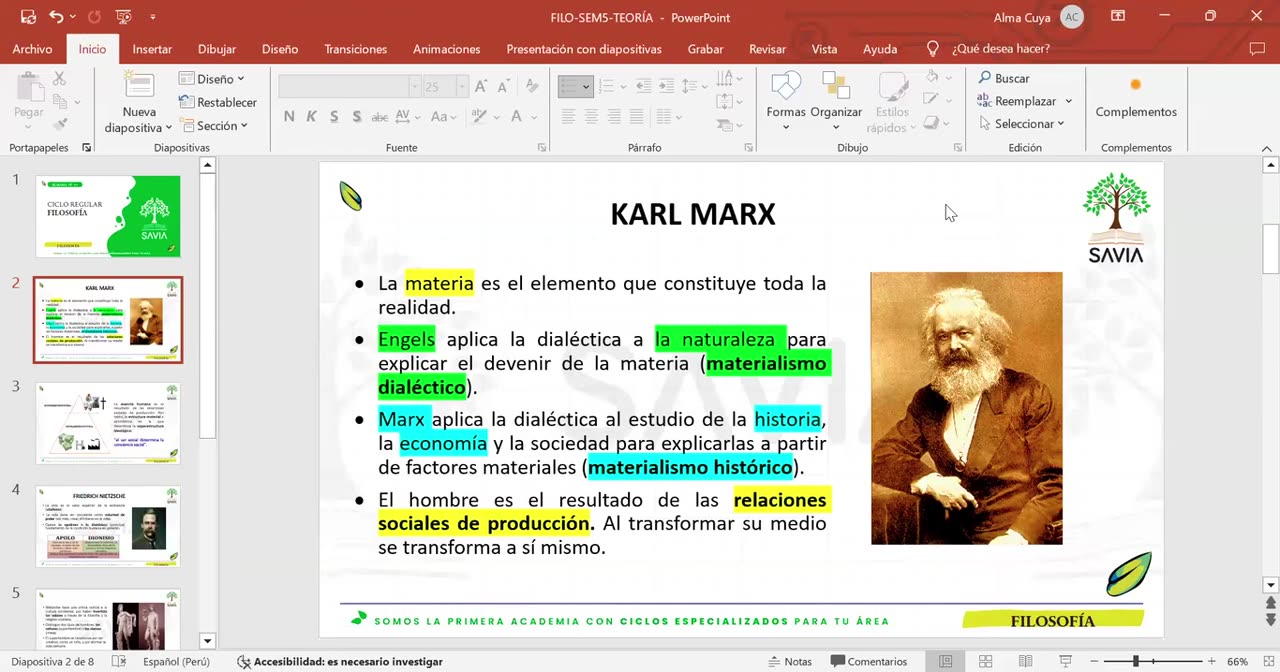Switch to the Revisar tab
The width and height of the screenshot is (1280, 672).
tap(767, 49)
